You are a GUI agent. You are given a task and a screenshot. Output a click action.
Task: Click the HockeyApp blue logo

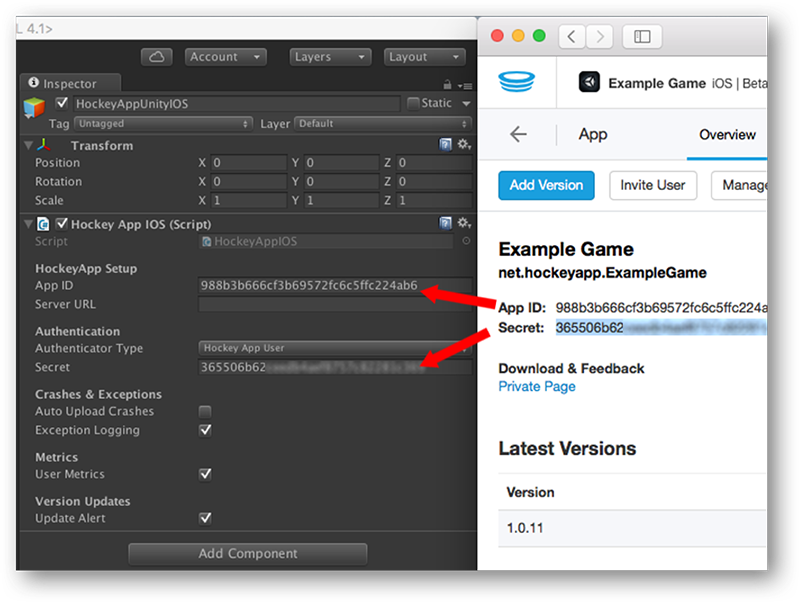[x=517, y=82]
